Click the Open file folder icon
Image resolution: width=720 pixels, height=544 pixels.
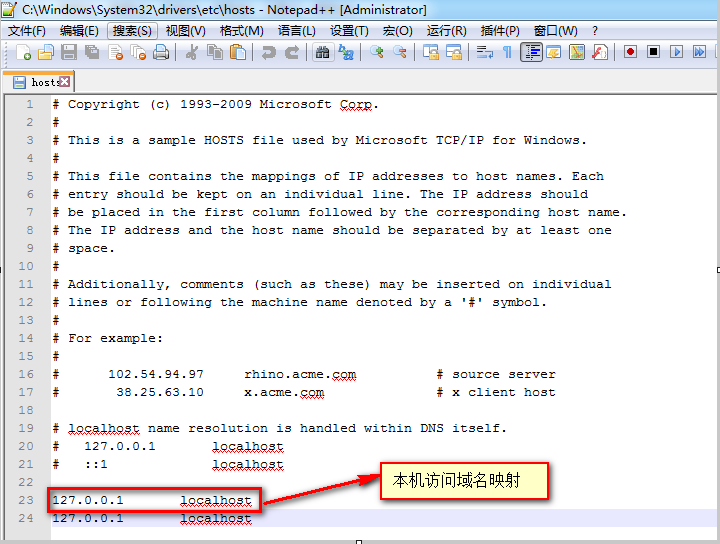[45, 52]
